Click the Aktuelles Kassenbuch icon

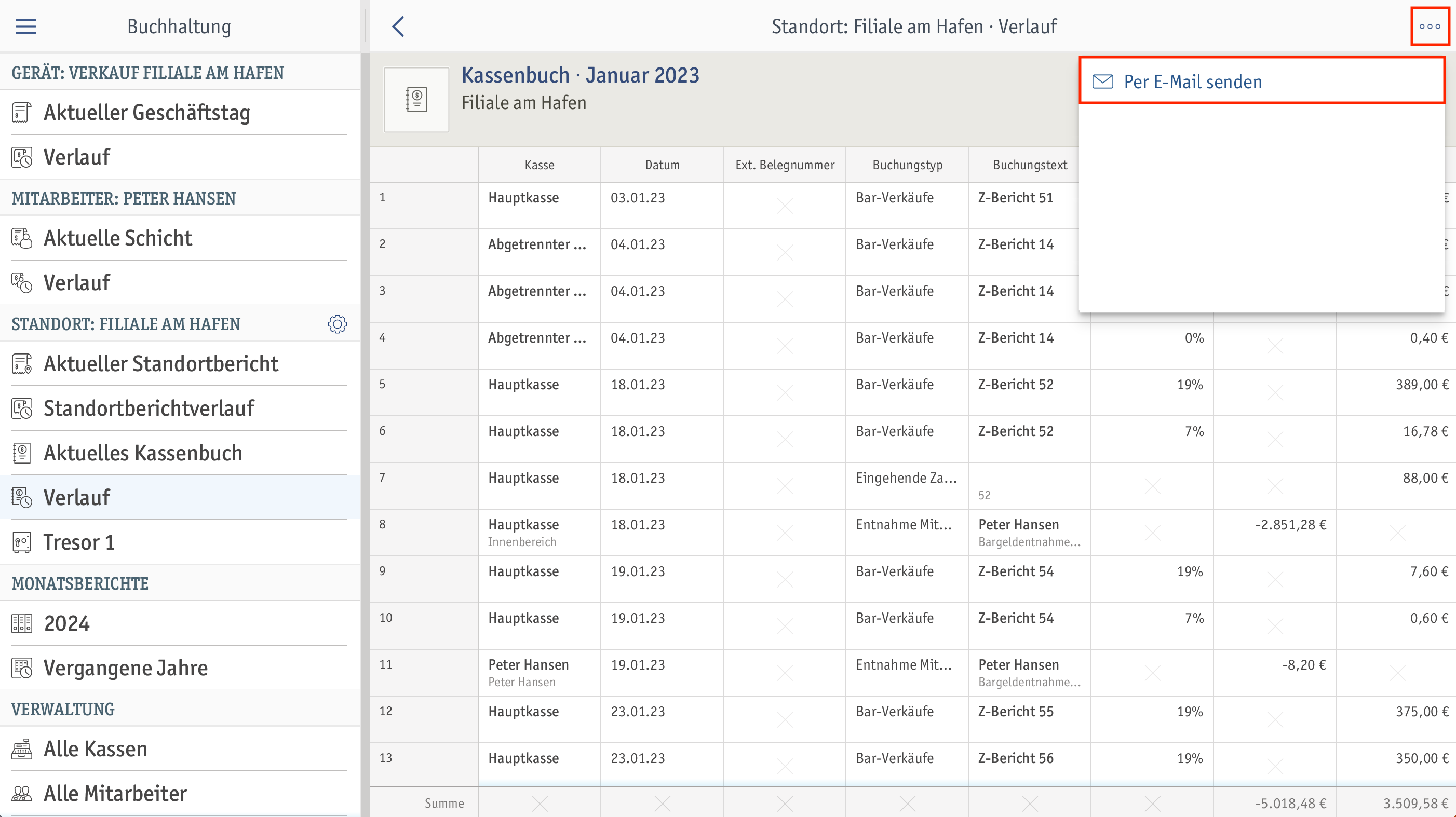tap(21, 453)
